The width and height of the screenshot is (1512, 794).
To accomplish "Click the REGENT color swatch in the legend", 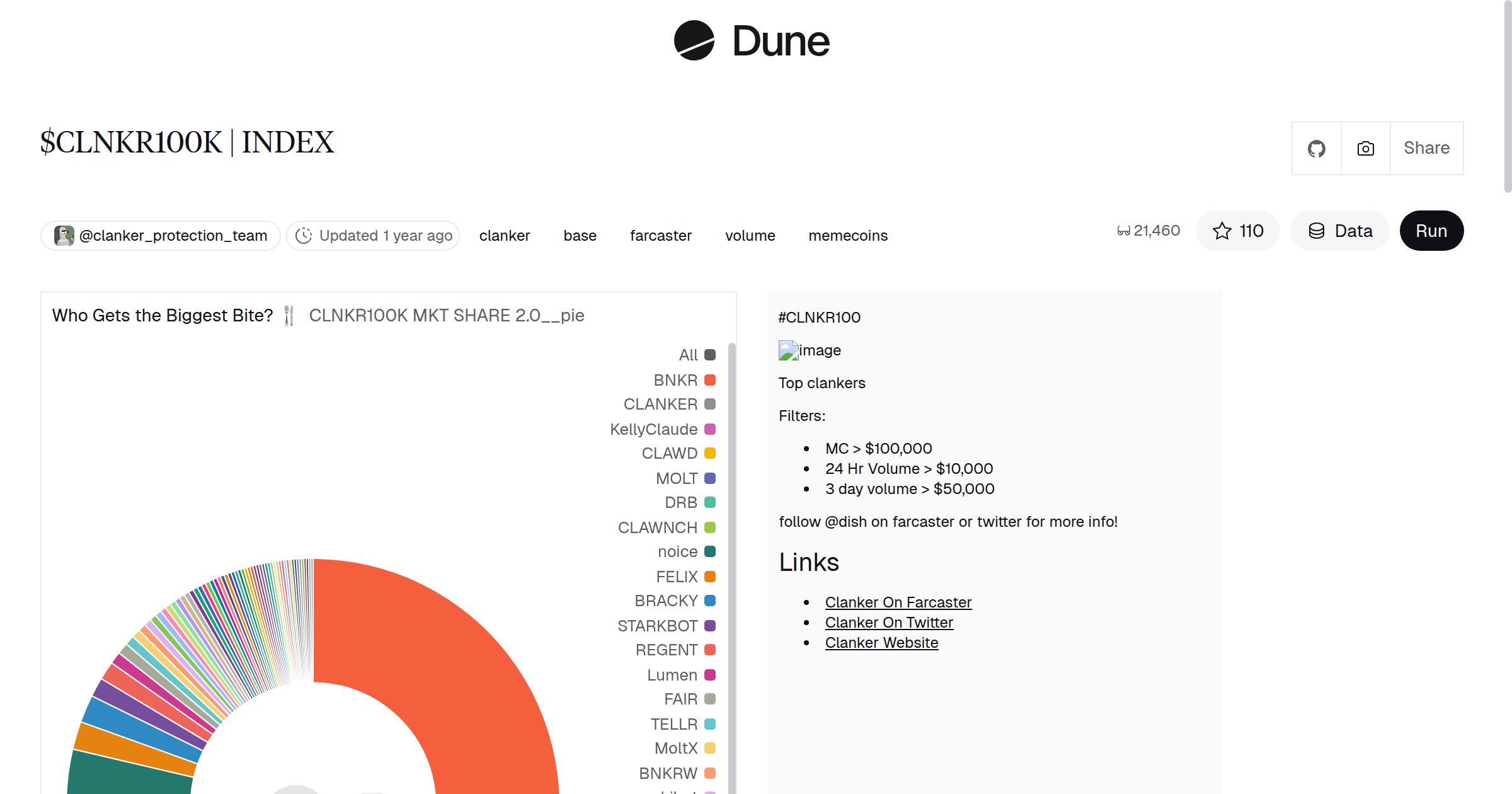I will pyautogui.click(x=709, y=650).
